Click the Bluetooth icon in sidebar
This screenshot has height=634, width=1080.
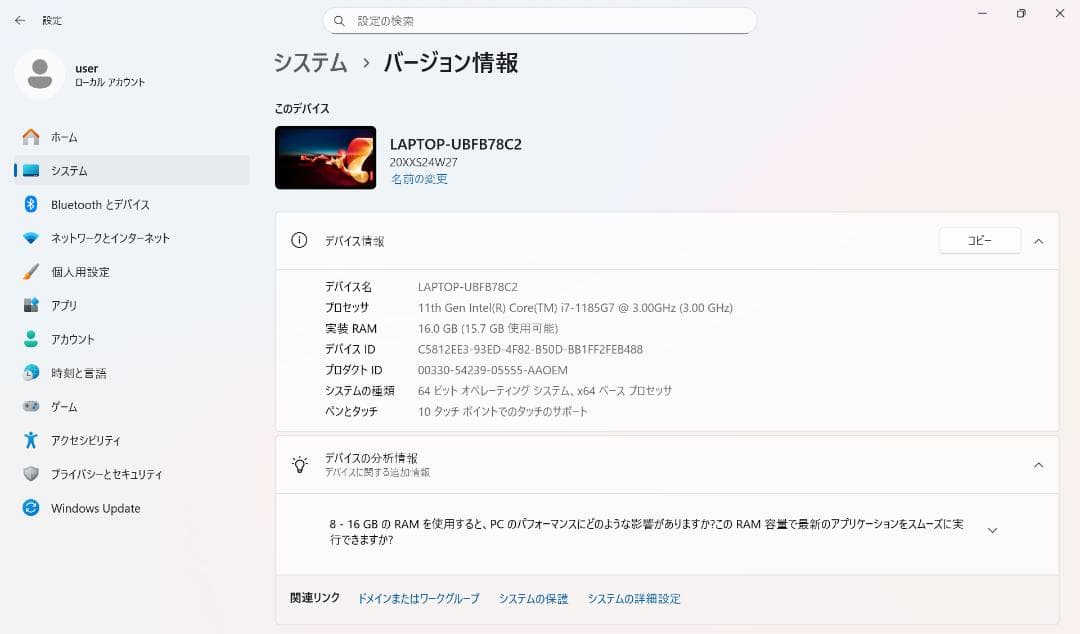pos(31,204)
